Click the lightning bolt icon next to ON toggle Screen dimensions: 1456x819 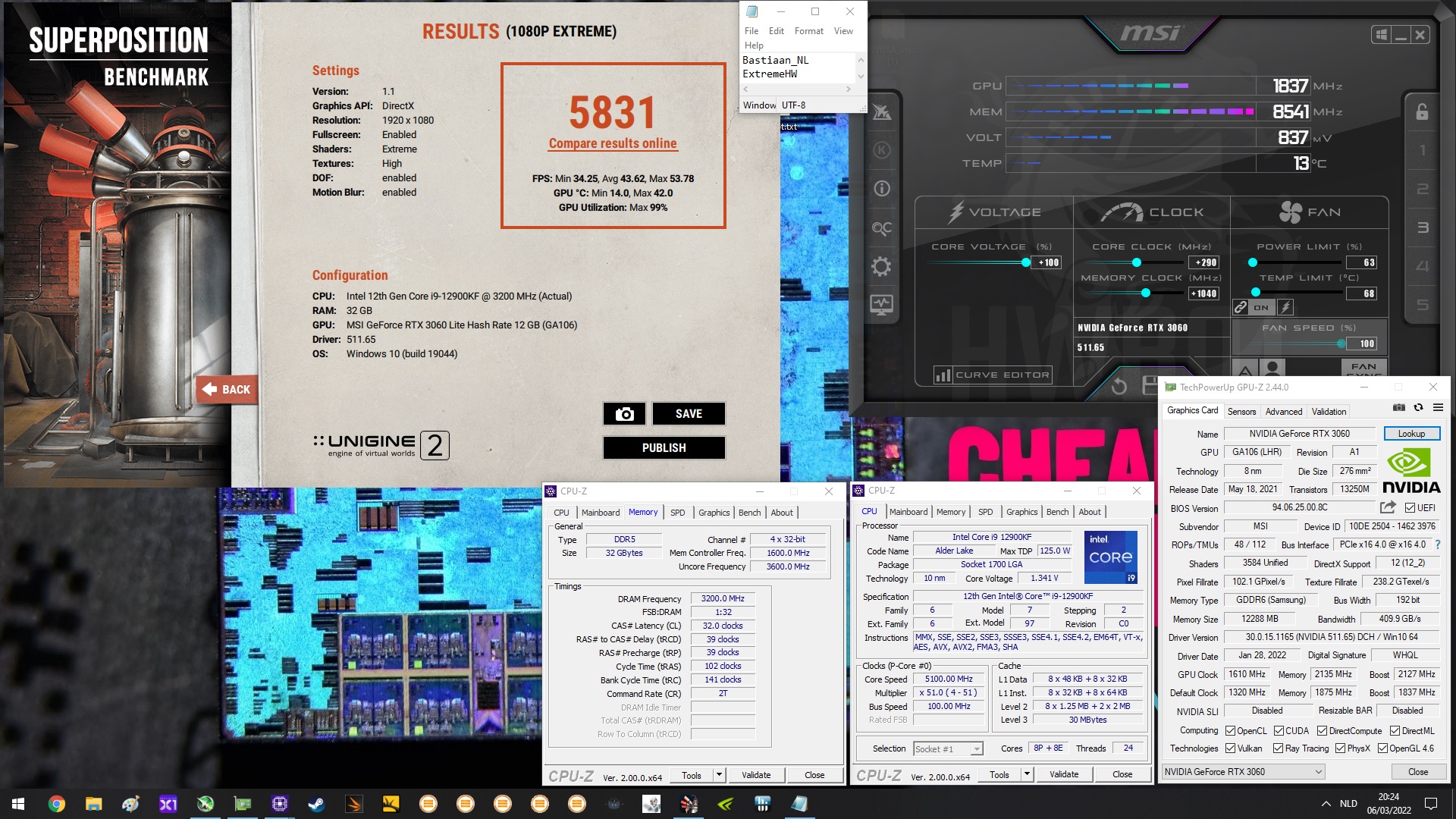(x=1285, y=307)
